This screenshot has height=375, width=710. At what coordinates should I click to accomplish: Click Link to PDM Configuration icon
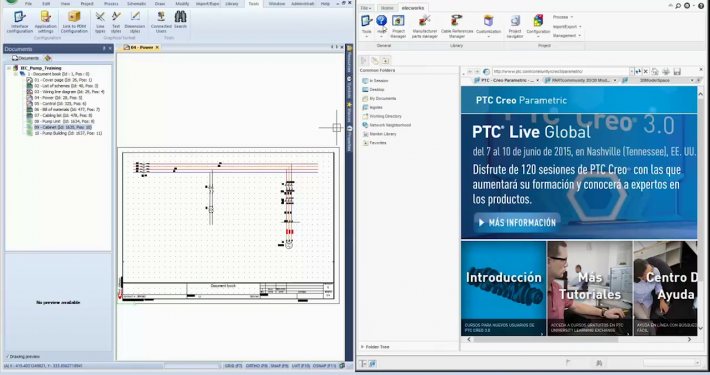click(x=74, y=22)
